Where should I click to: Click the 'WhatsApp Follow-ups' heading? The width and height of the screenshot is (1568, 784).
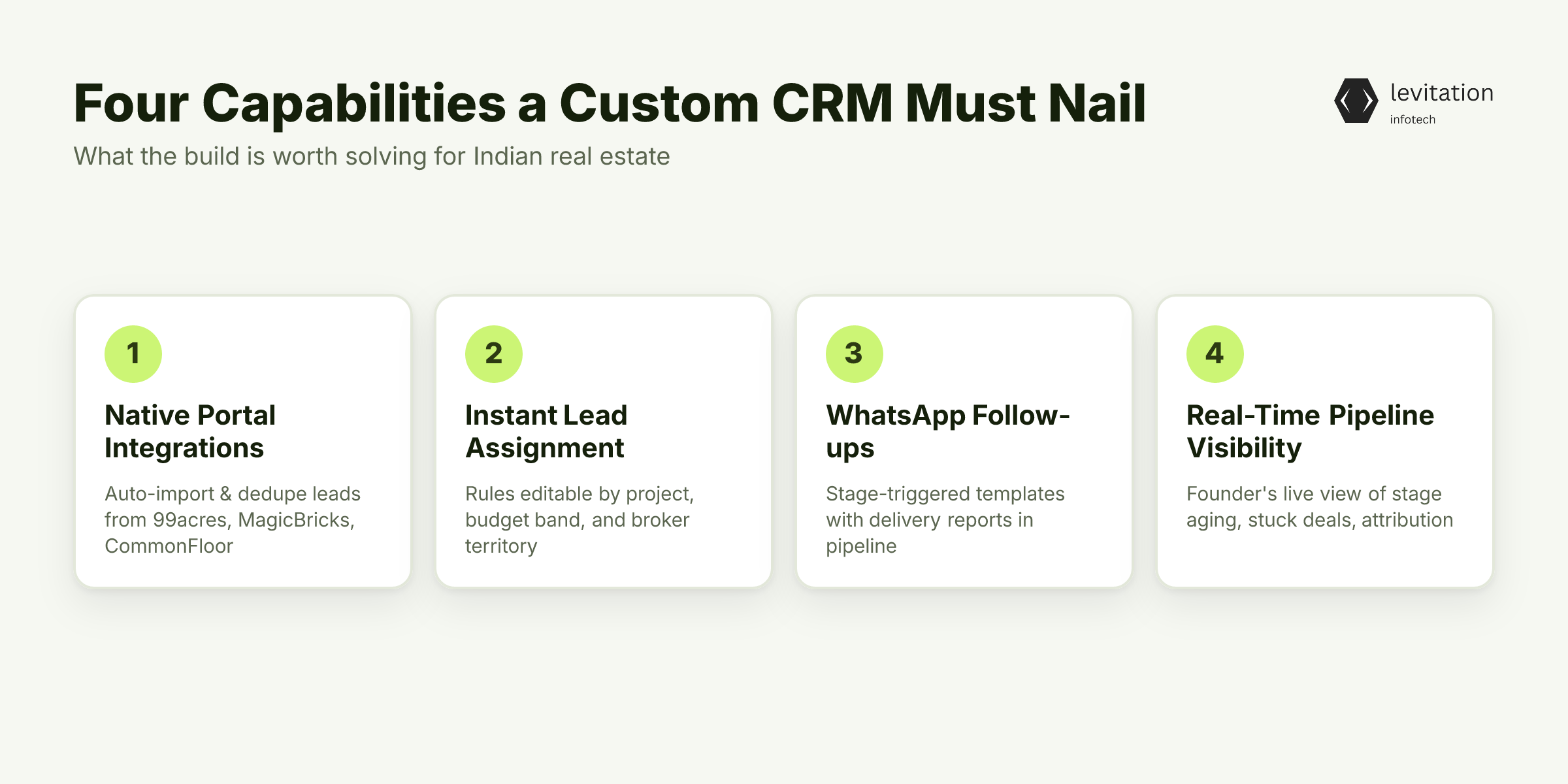click(948, 432)
